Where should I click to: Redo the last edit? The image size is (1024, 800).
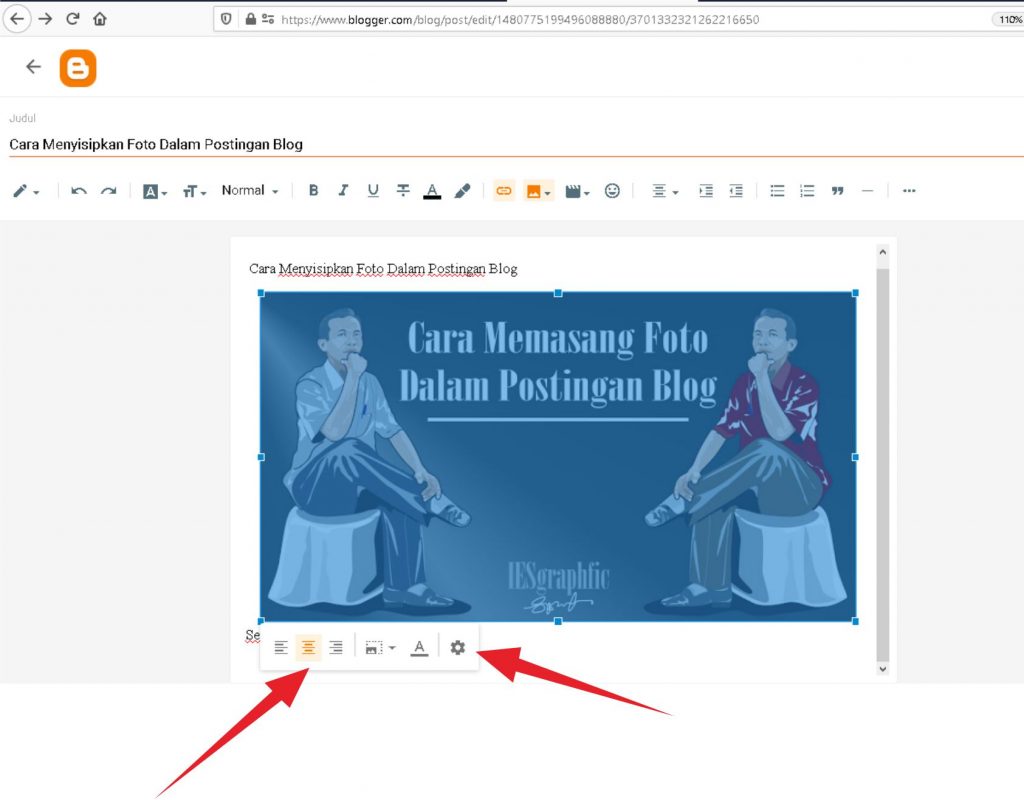(x=108, y=191)
